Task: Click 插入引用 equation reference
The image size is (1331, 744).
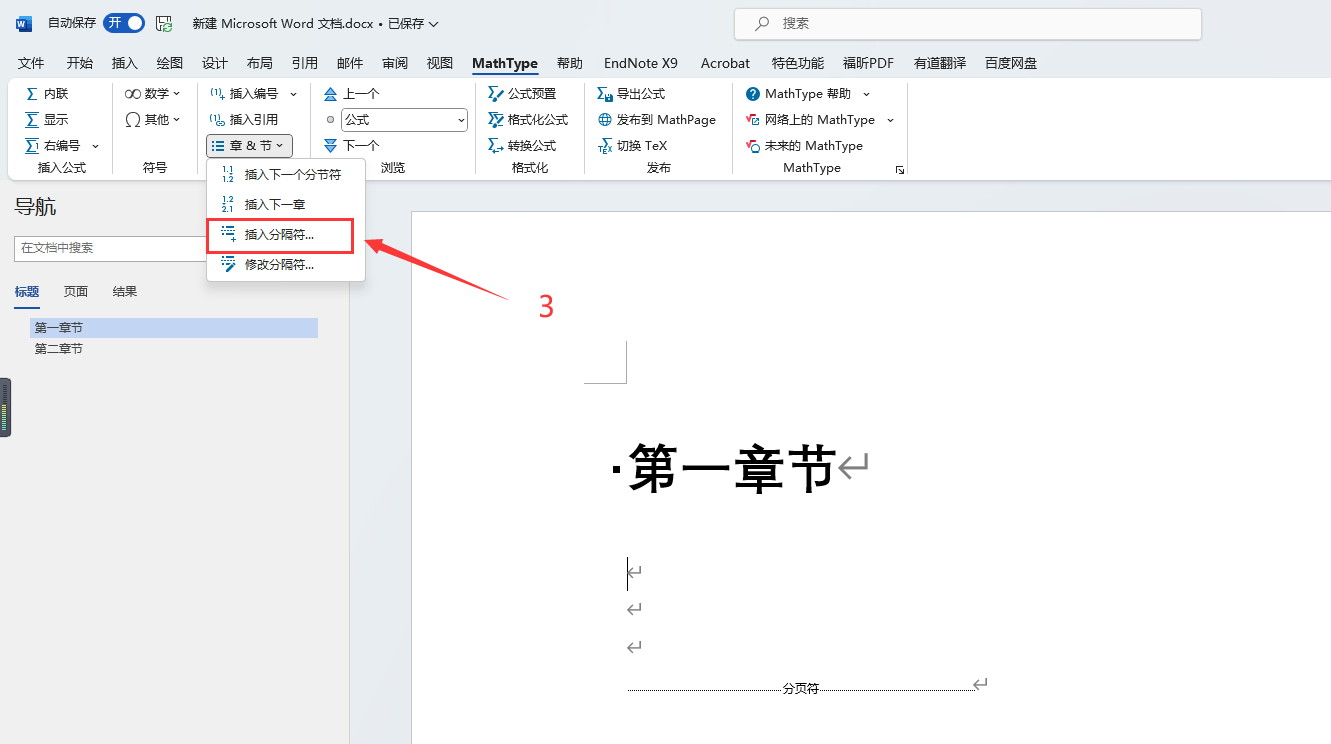Action: click(244, 119)
